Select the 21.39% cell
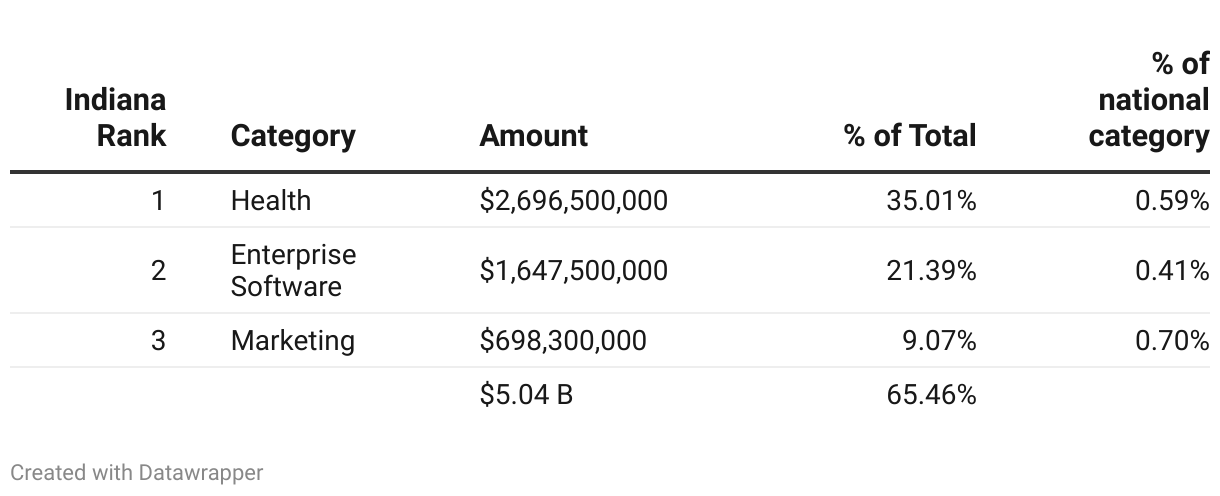The height and width of the screenshot is (496, 1220). coord(931,271)
